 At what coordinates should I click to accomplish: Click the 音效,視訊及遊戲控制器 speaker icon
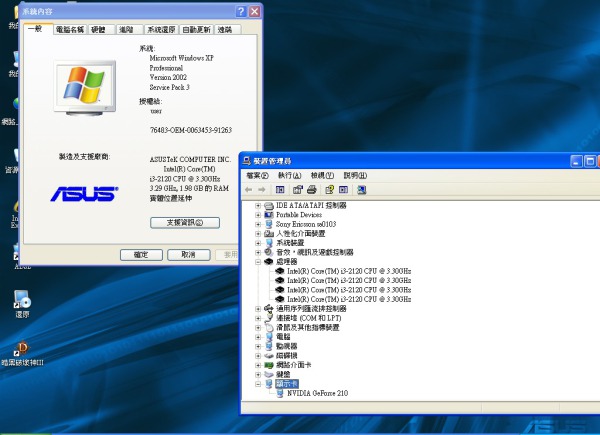coord(269,252)
